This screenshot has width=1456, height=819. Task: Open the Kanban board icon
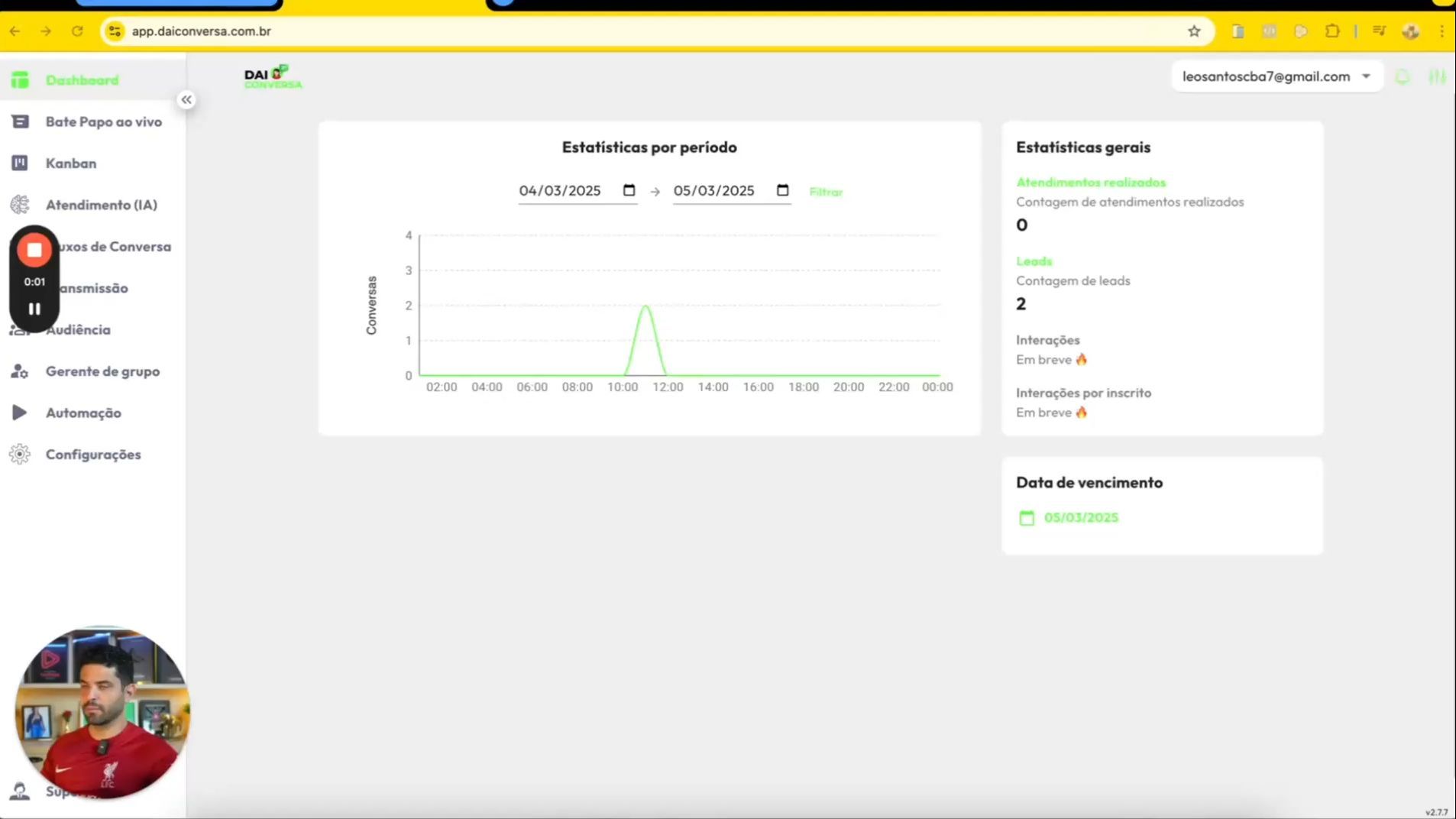[x=20, y=163]
